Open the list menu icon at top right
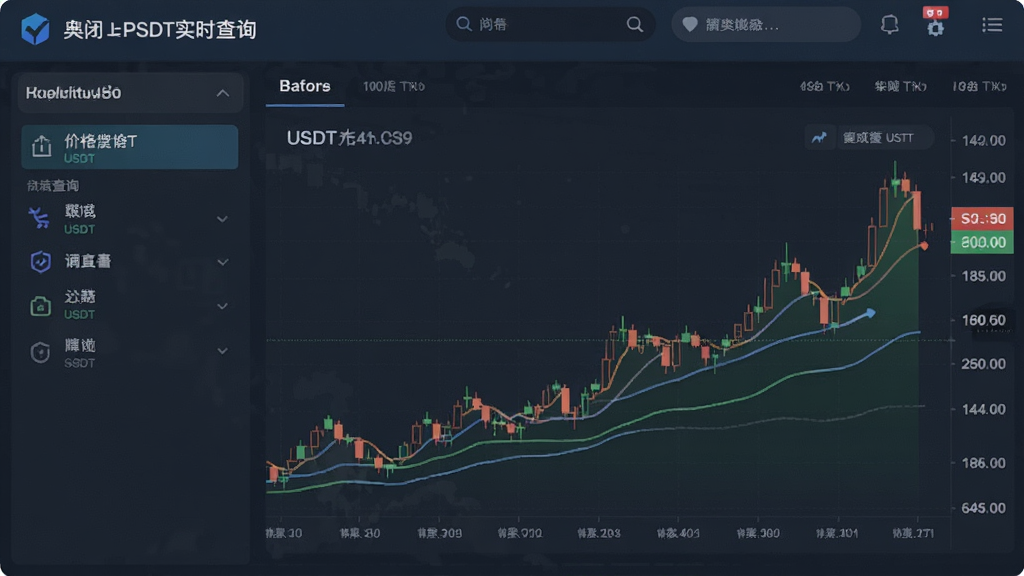Screen dimensions: 1024x576 (992, 25)
